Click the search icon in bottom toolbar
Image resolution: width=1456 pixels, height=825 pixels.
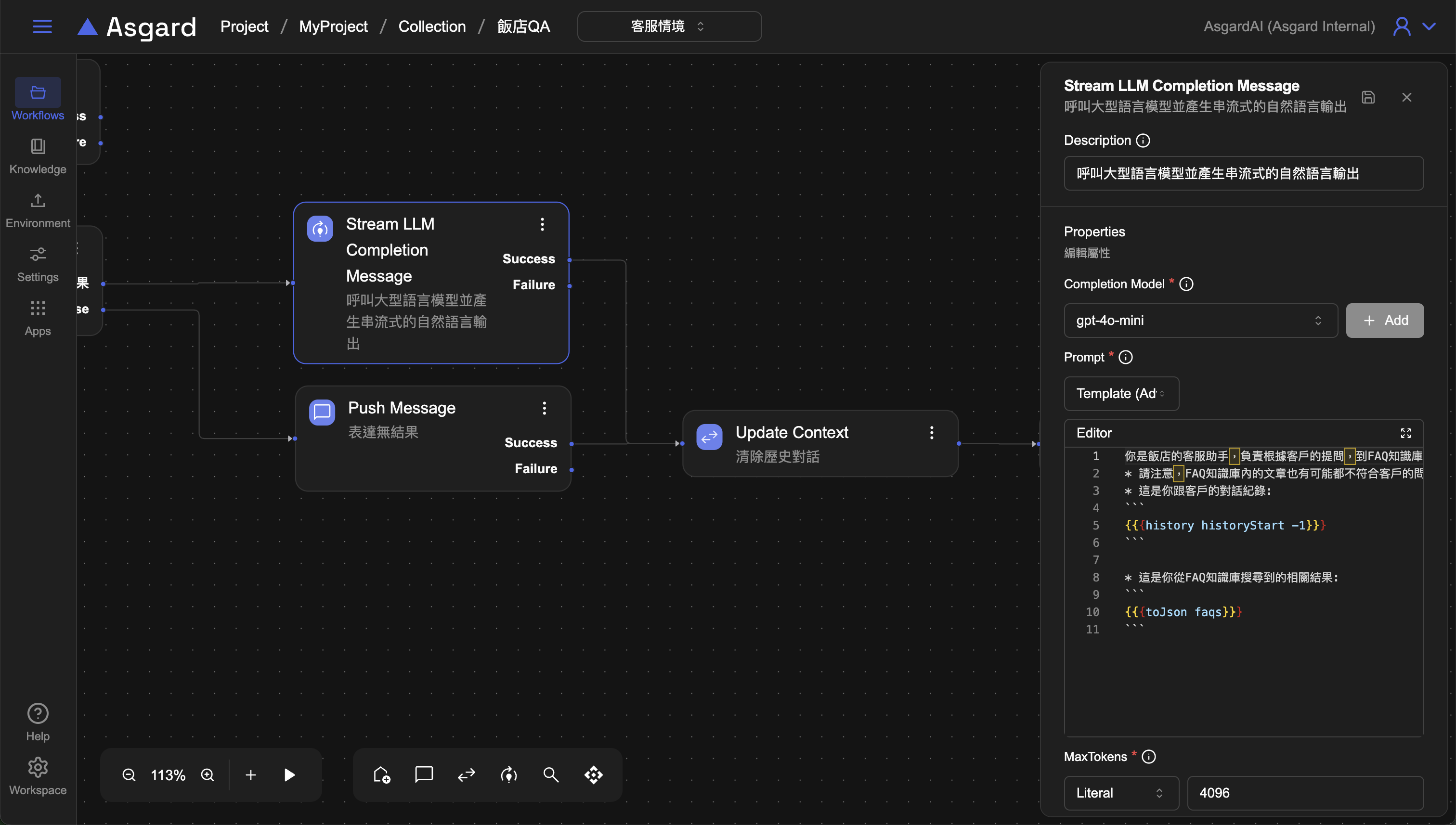[551, 774]
